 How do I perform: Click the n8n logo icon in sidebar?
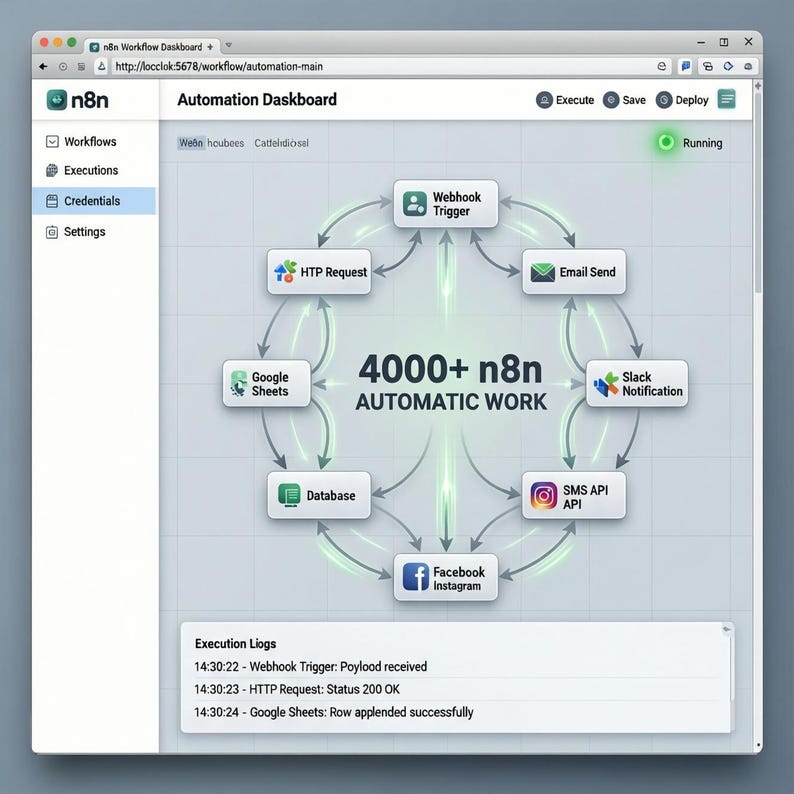coord(57,100)
